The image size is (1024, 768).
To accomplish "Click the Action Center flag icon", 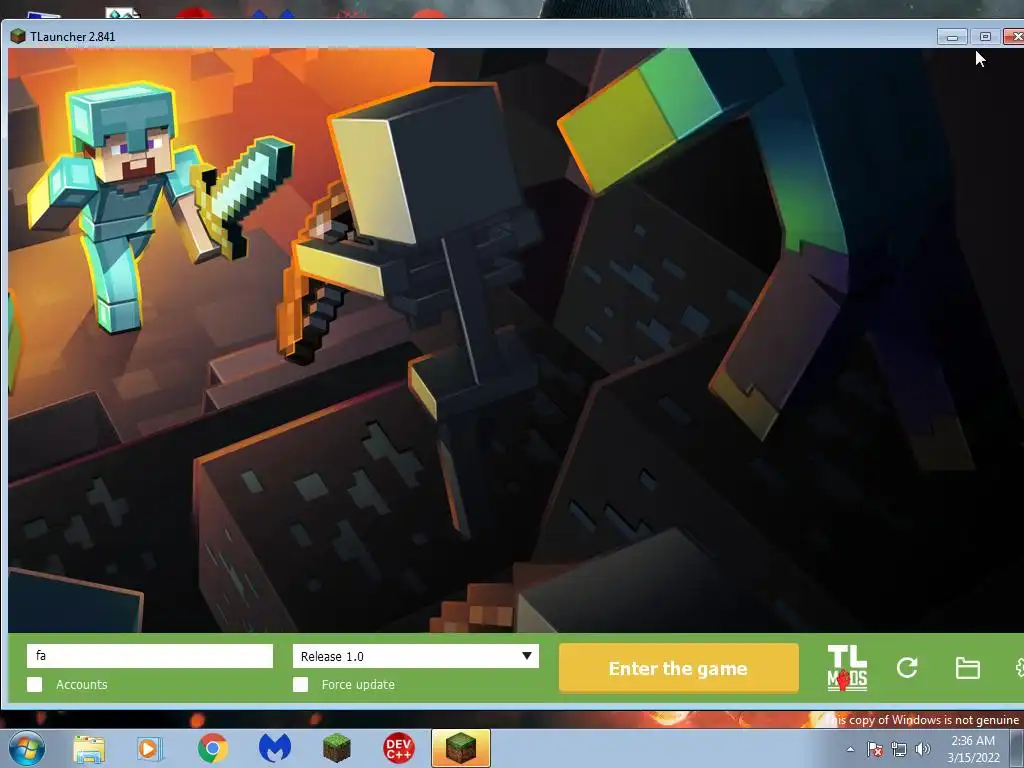I will (x=875, y=749).
